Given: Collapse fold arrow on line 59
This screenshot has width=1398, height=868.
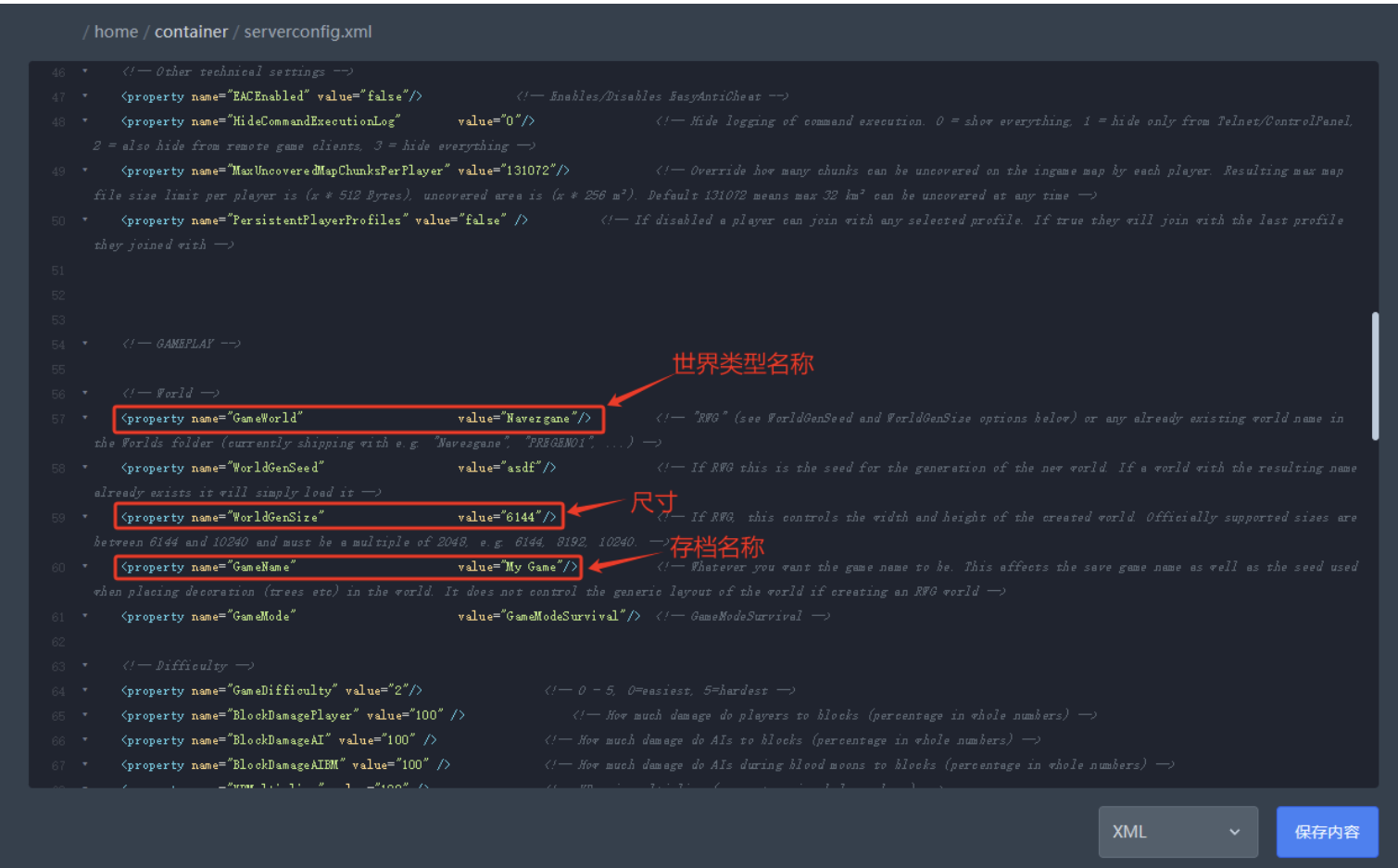Looking at the screenshot, I should coord(84,517).
